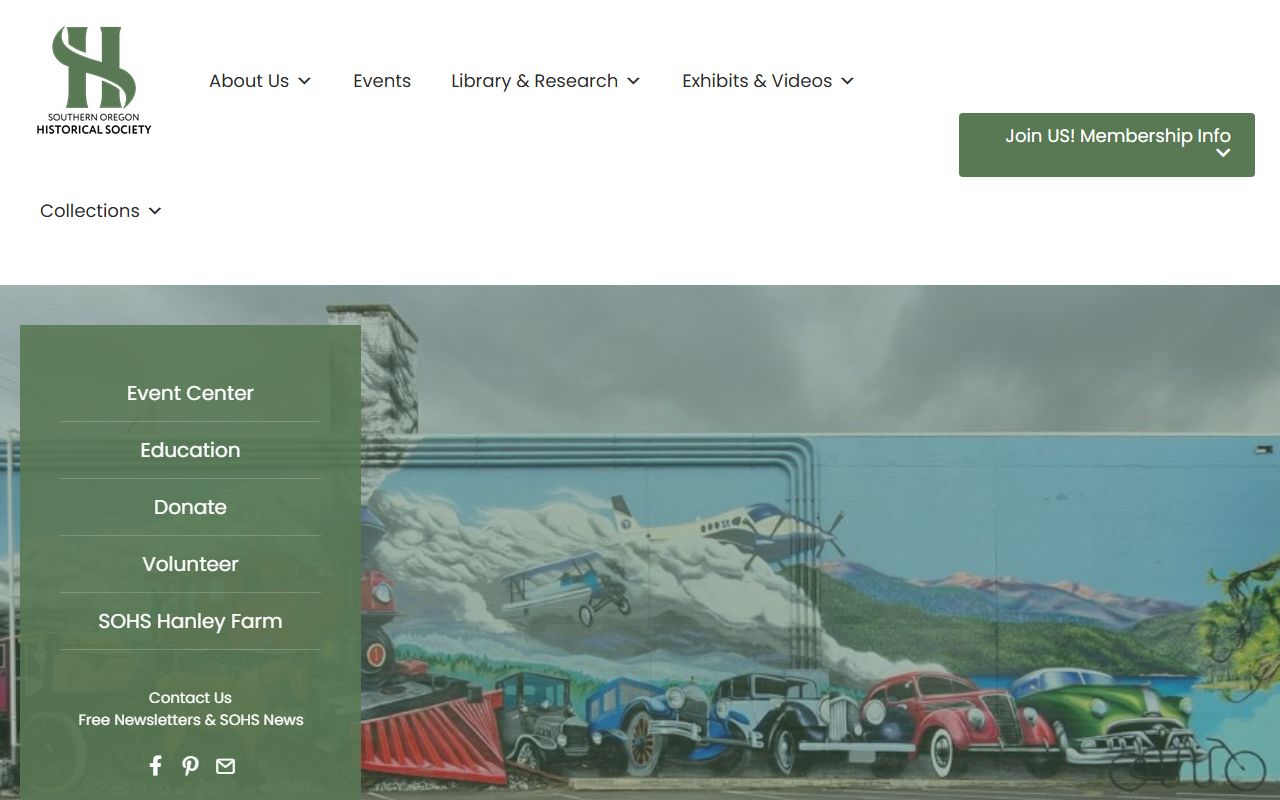Viewport: 1280px width, 800px height.
Task: Click the Contact Us link
Action: click(x=190, y=698)
